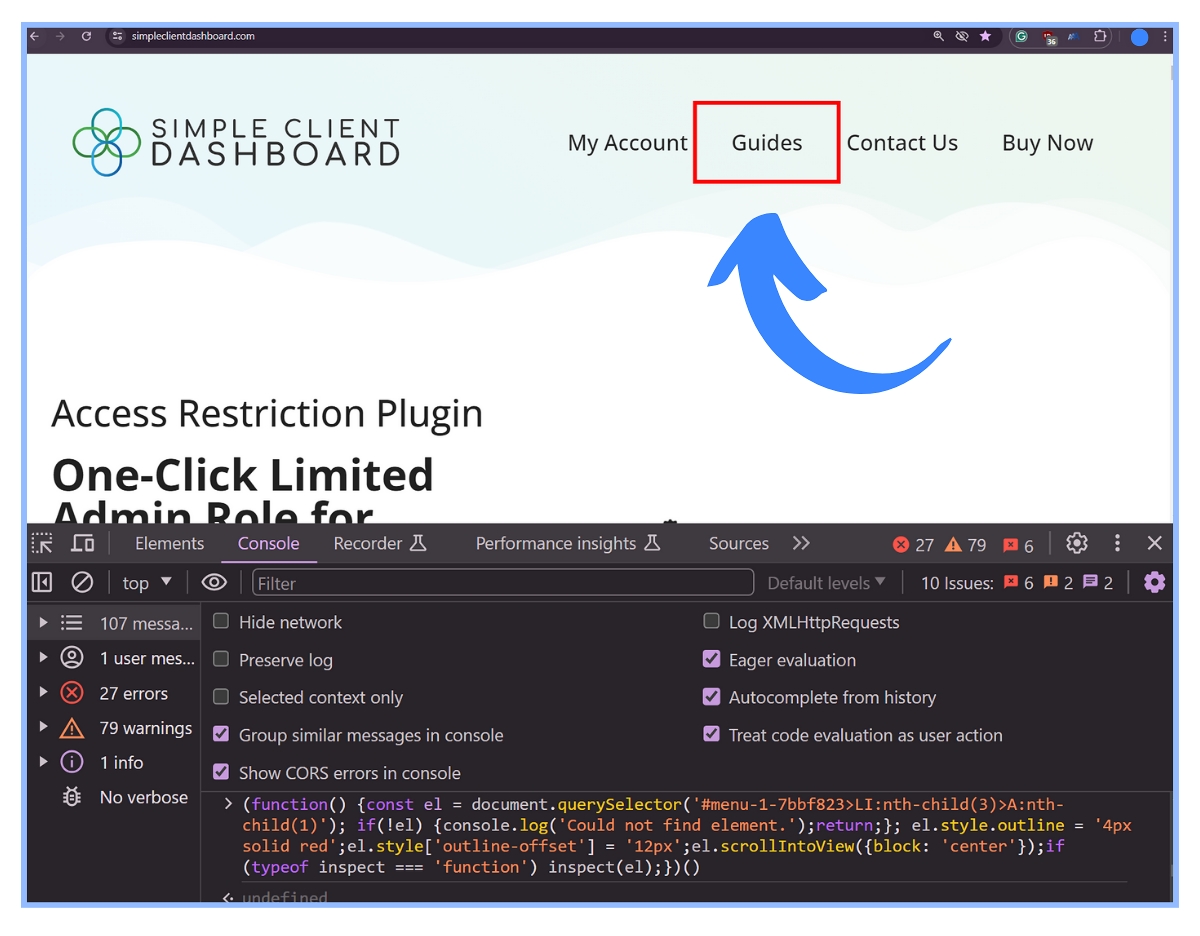1200x936 pixels.
Task: Enable the Preserve log checkbox
Action: (221, 659)
